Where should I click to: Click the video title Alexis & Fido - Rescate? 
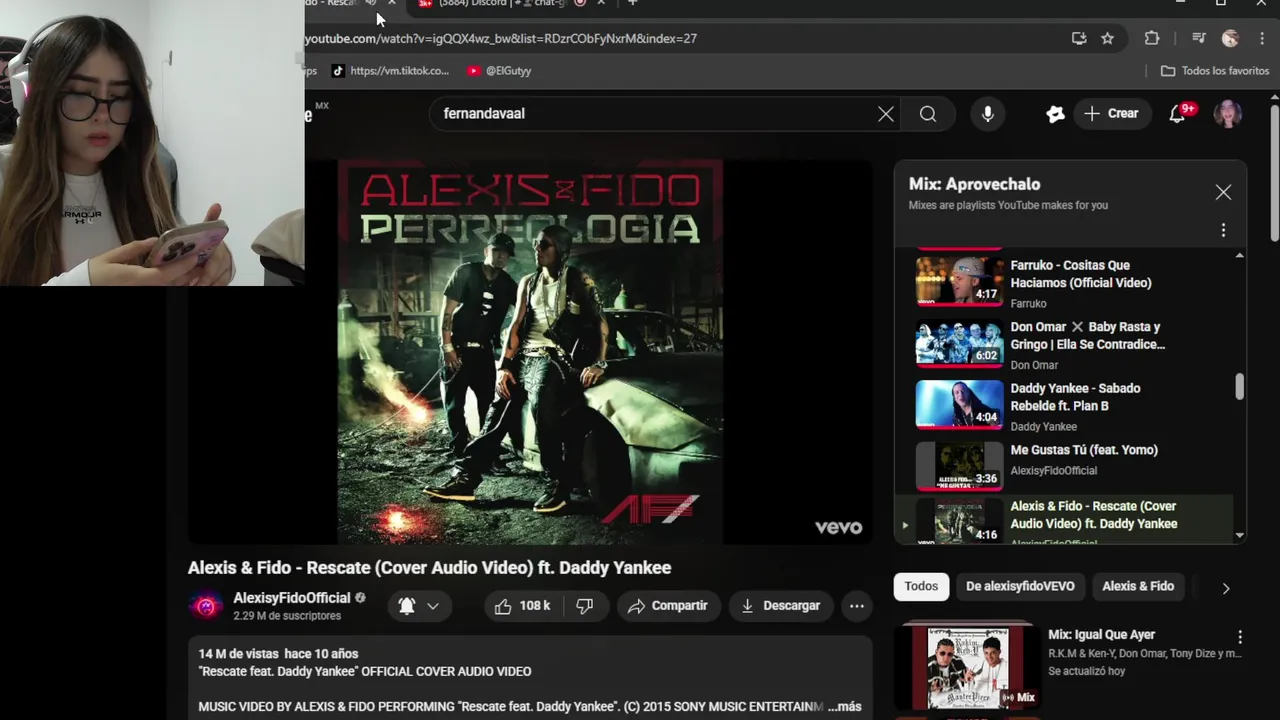tap(429, 568)
